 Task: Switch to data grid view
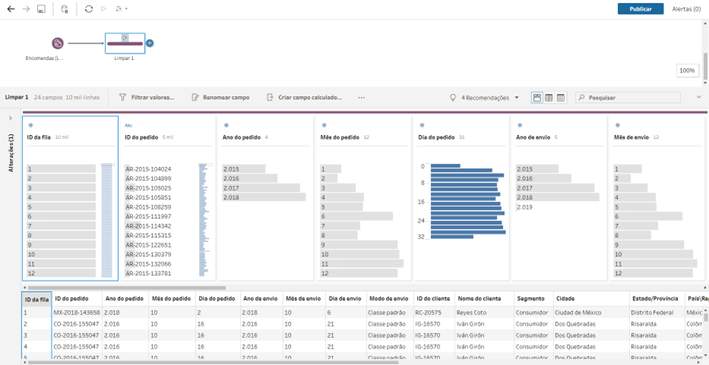click(549, 97)
